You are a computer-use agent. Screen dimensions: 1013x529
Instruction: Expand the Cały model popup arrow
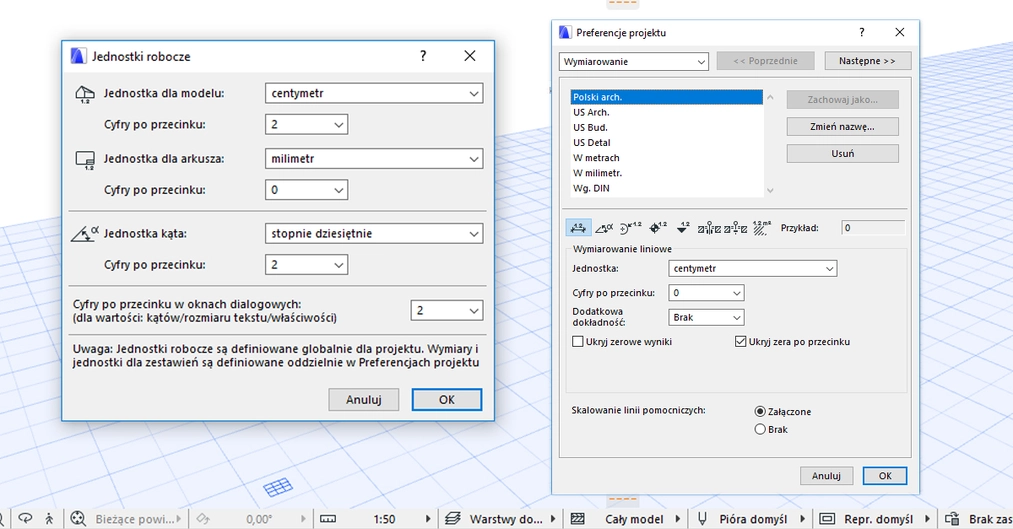(x=678, y=519)
